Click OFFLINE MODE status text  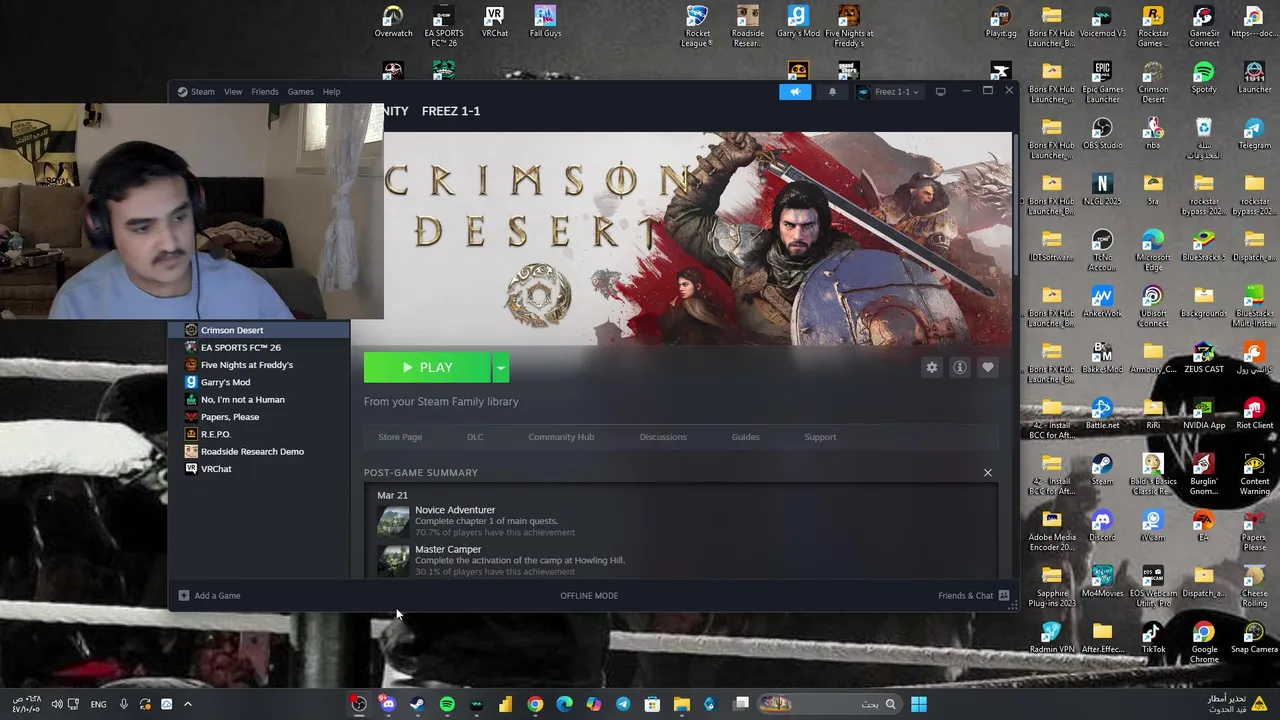589,596
